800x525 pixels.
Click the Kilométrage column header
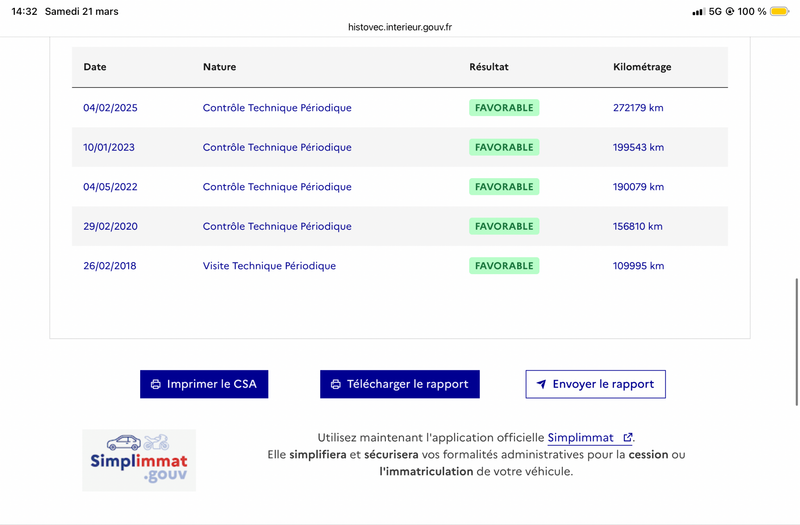coord(642,67)
